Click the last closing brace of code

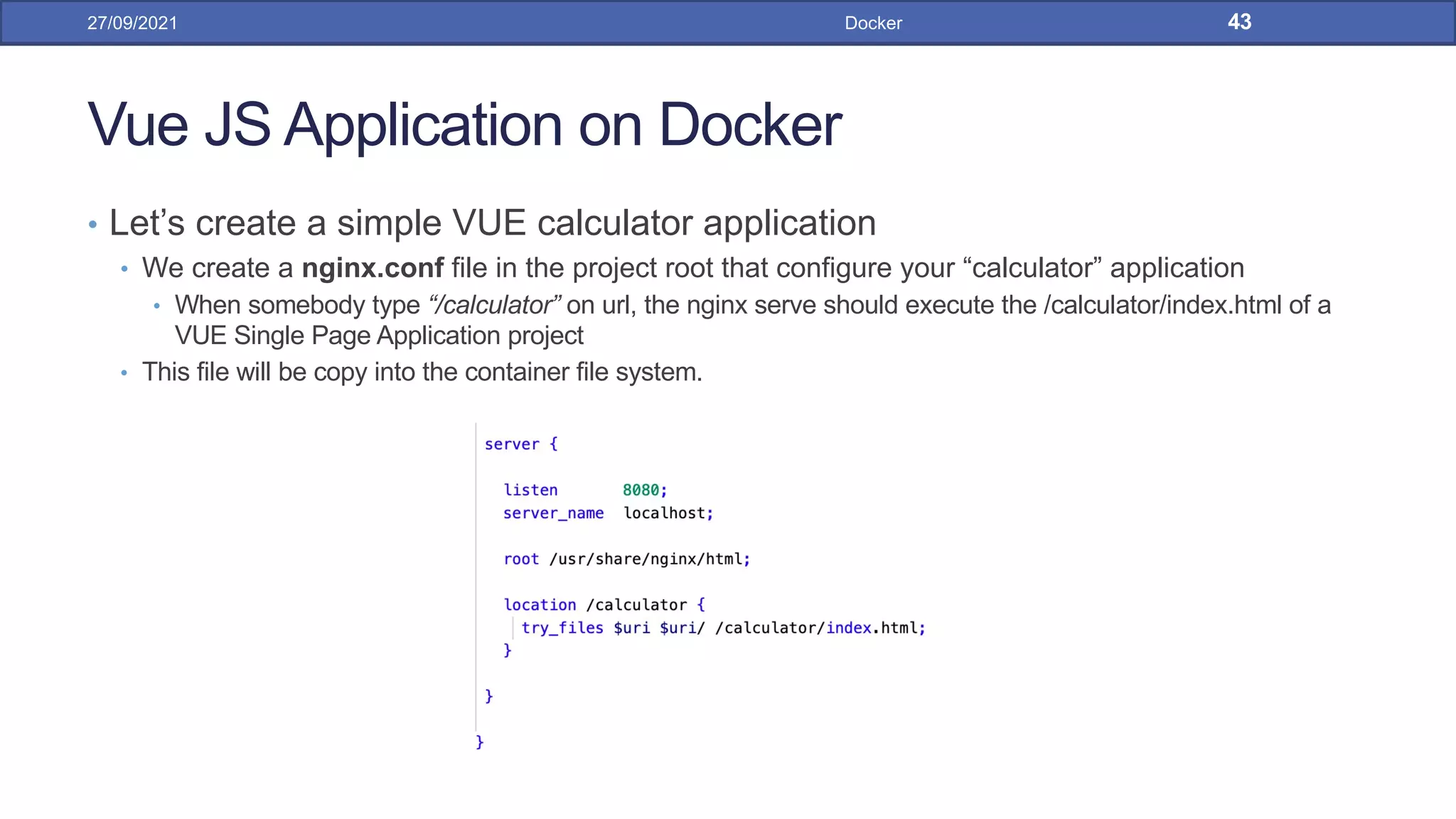coord(479,742)
